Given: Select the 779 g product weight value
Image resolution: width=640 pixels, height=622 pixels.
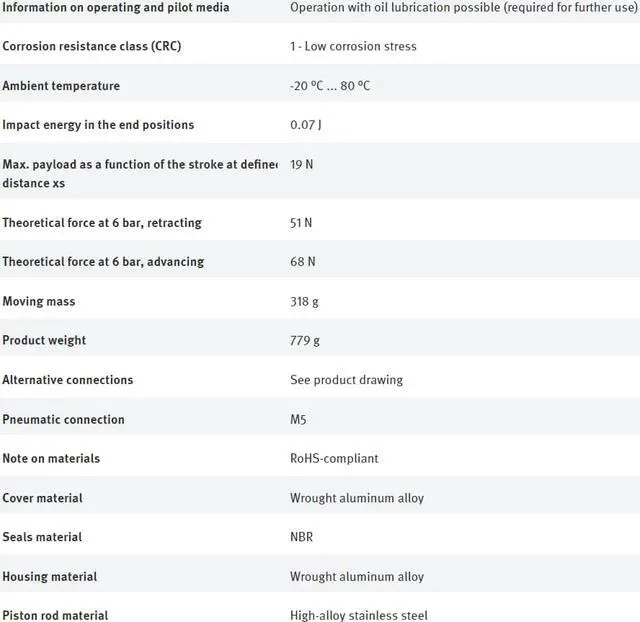Looking at the screenshot, I should pos(305,341).
